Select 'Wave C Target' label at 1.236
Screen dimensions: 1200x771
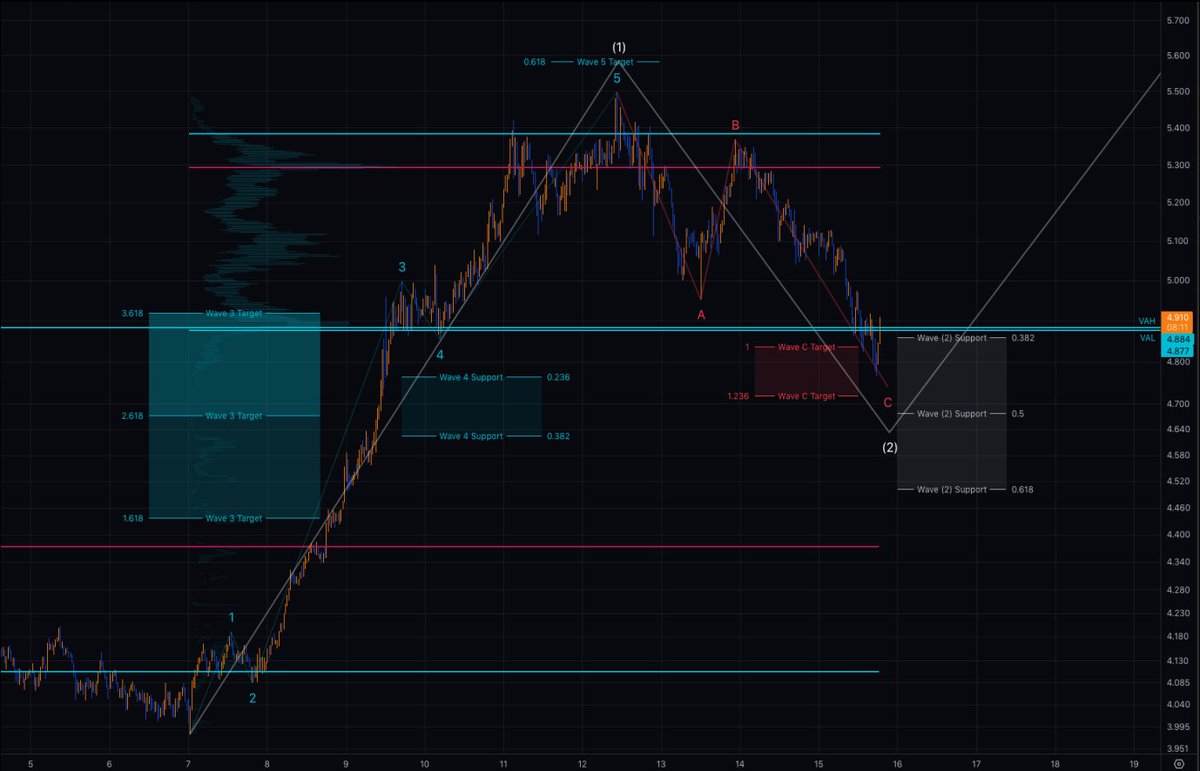coord(806,396)
